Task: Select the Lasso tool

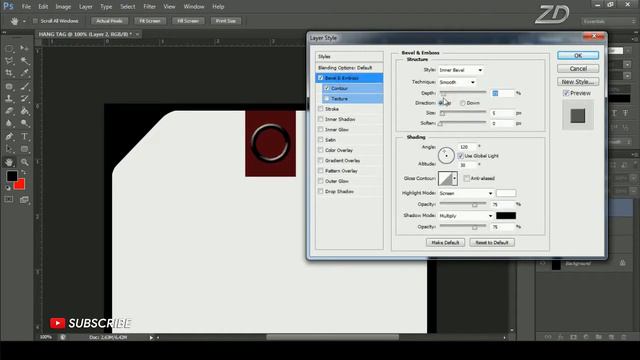Action: tap(9, 61)
